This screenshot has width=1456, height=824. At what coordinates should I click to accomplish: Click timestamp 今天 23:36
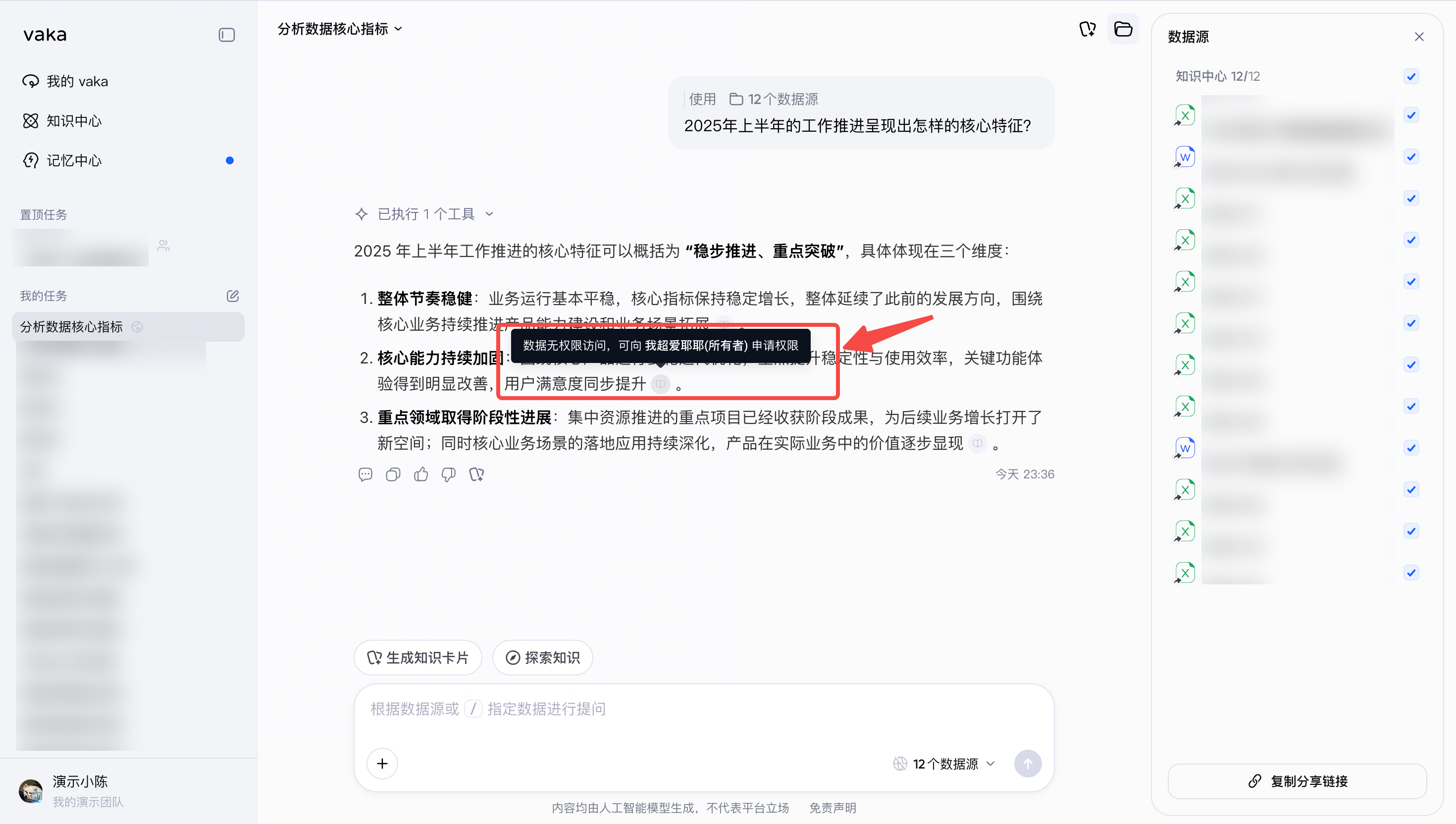(x=1025, y=474)
